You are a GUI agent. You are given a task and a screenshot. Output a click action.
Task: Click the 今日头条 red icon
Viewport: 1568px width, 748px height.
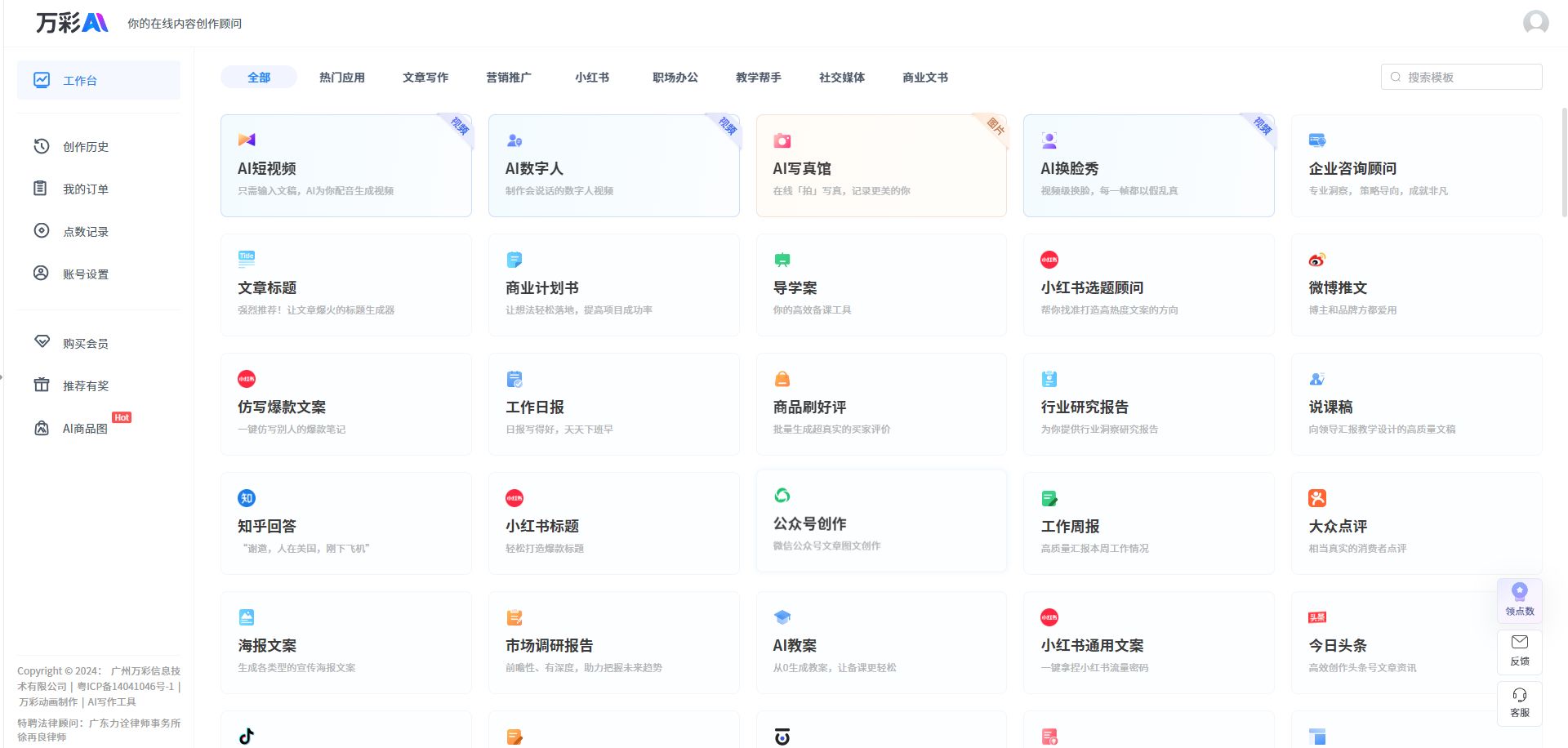click(x=1317, y=617)
